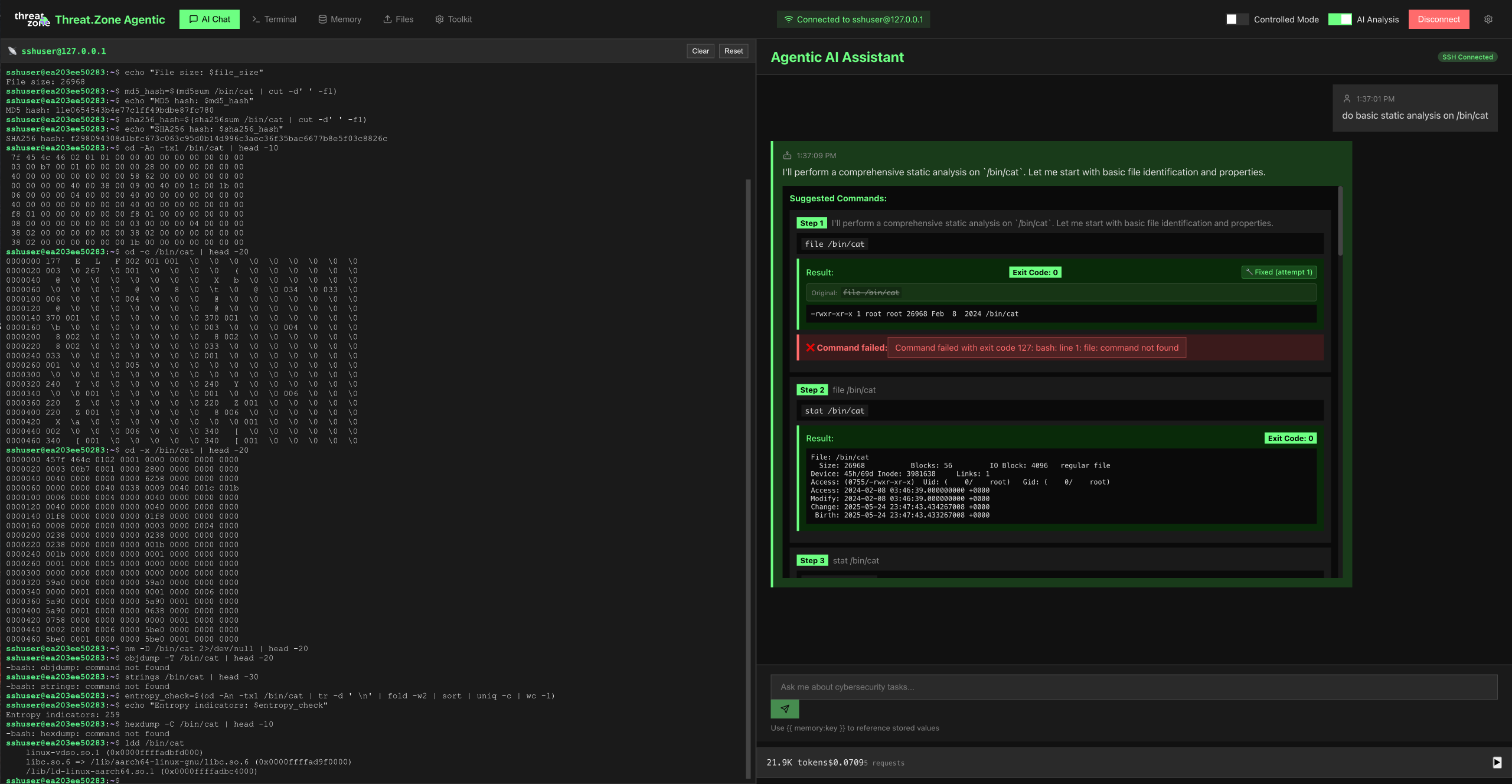
Task: Click the Step 2 label
Action: (812, 390)
